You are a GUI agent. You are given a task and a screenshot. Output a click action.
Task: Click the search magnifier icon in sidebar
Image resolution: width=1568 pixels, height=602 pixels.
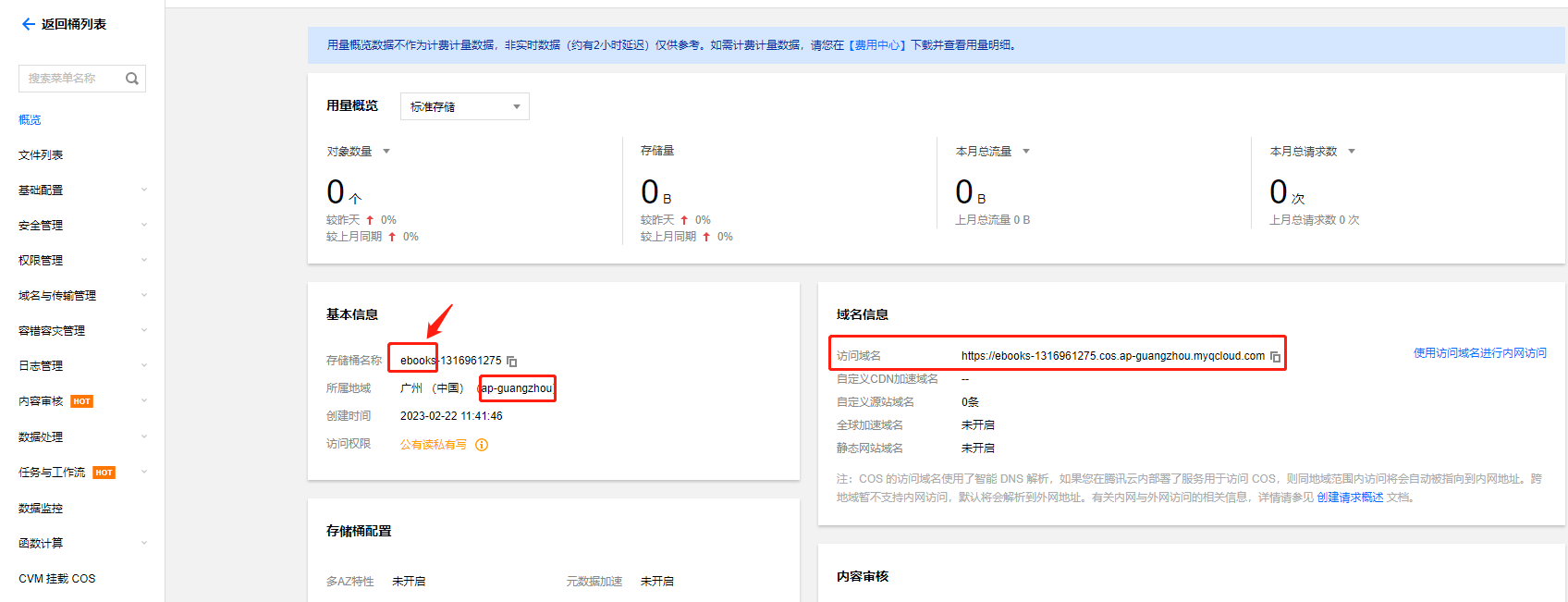pyautogui.click(x=132, y=79)
